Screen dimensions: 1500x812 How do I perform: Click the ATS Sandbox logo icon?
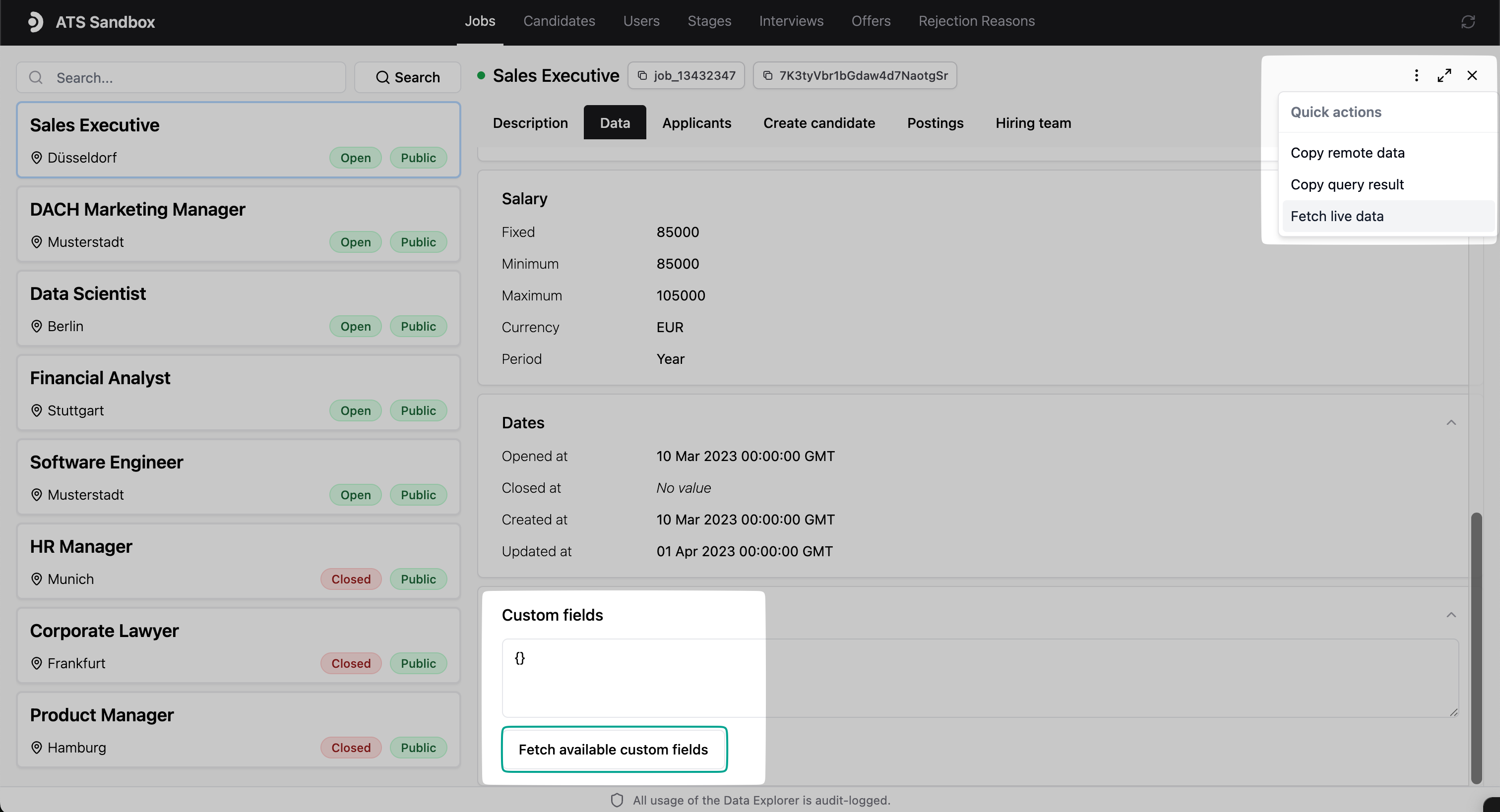pos(36,22)
